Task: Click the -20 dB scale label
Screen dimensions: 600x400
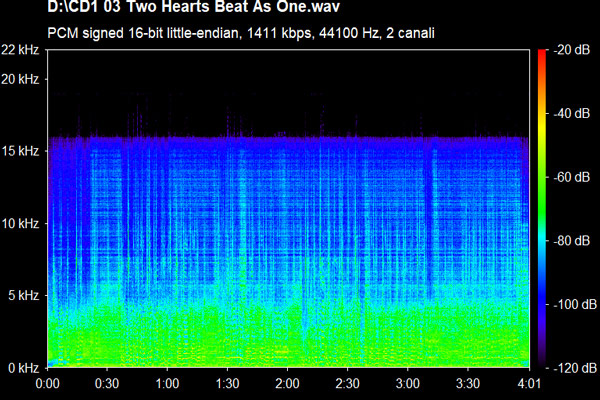Action: click(x=572, y=50)
